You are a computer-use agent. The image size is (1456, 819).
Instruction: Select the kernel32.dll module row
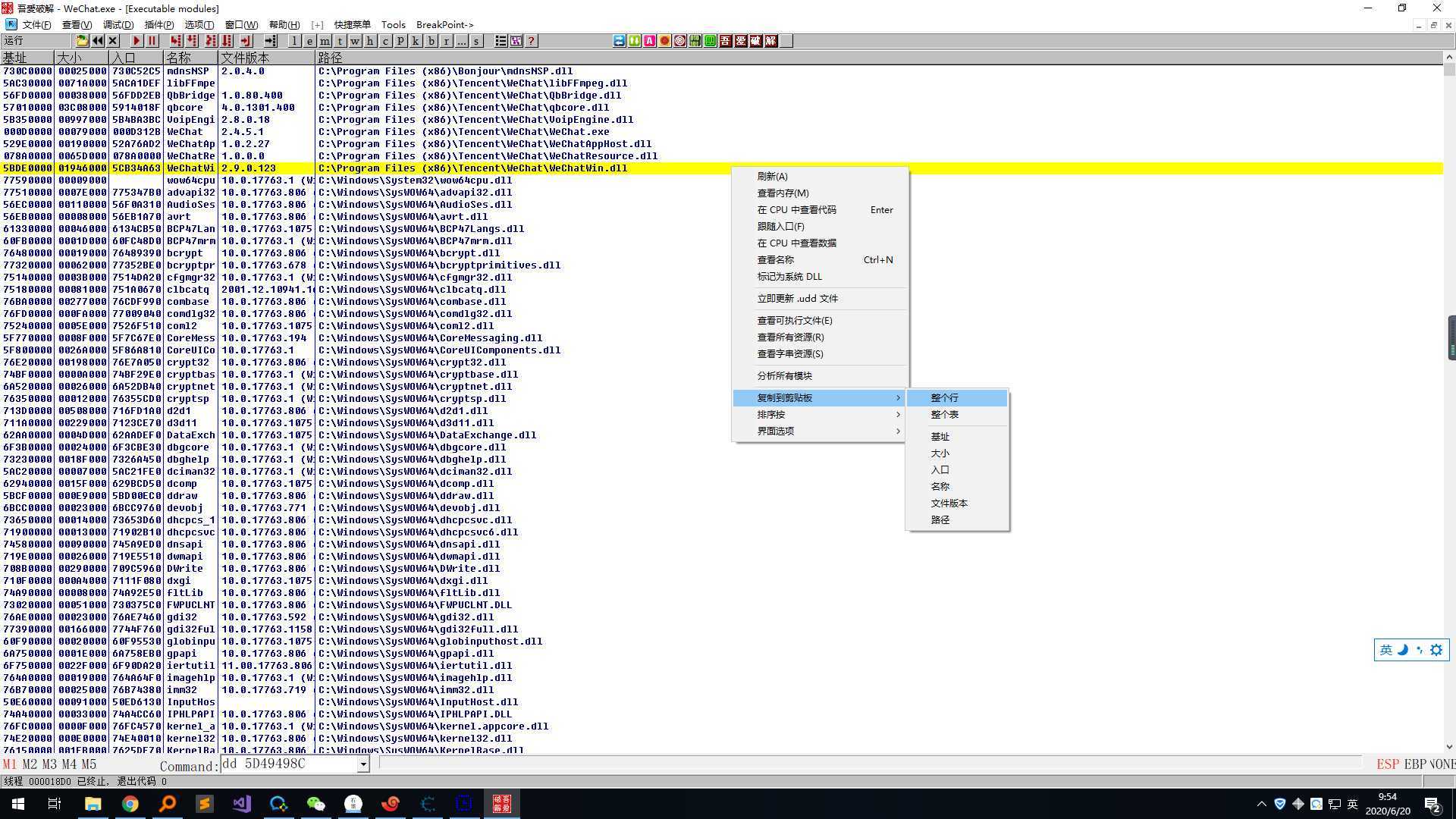click(721, 739)
